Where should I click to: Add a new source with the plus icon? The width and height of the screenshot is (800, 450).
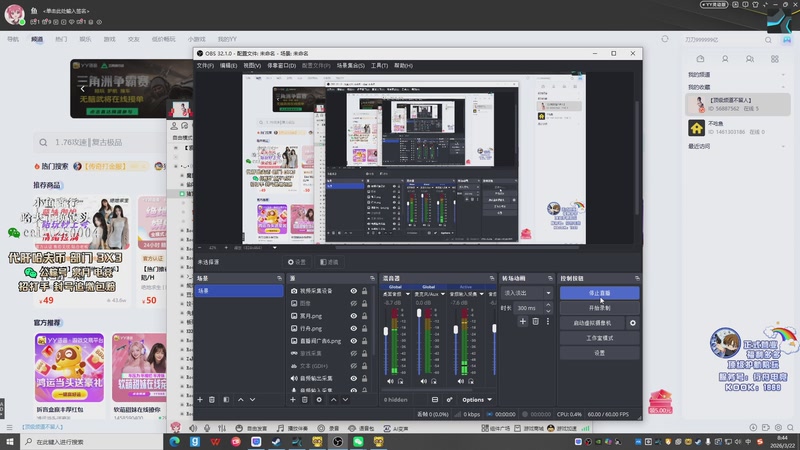[x=293, y=399]
